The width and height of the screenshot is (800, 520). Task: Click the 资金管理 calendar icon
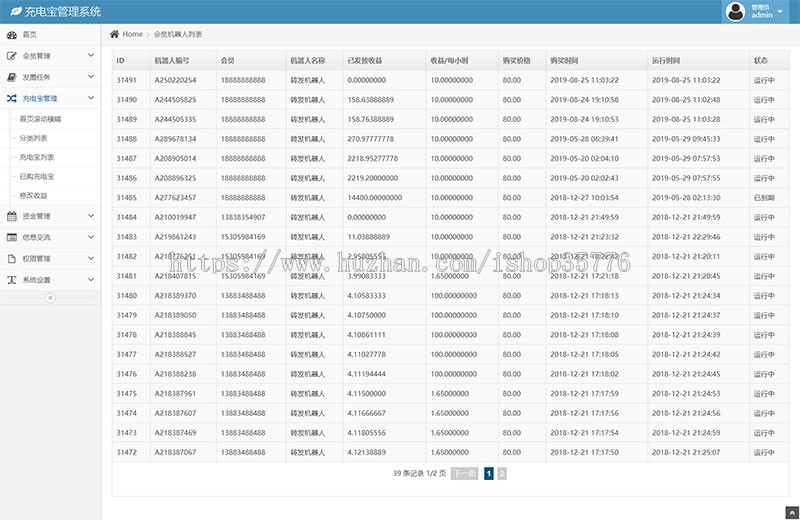coord(11,216)
